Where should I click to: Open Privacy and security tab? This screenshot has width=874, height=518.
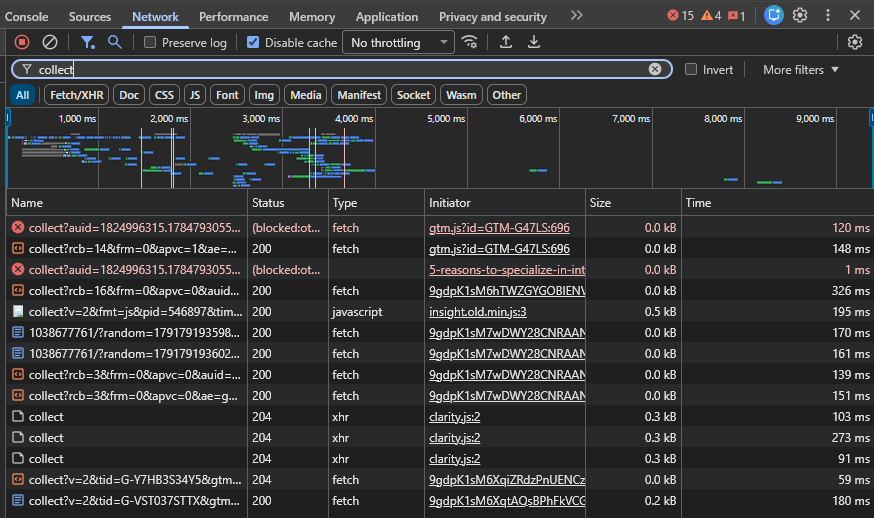(x=493, y=17)
